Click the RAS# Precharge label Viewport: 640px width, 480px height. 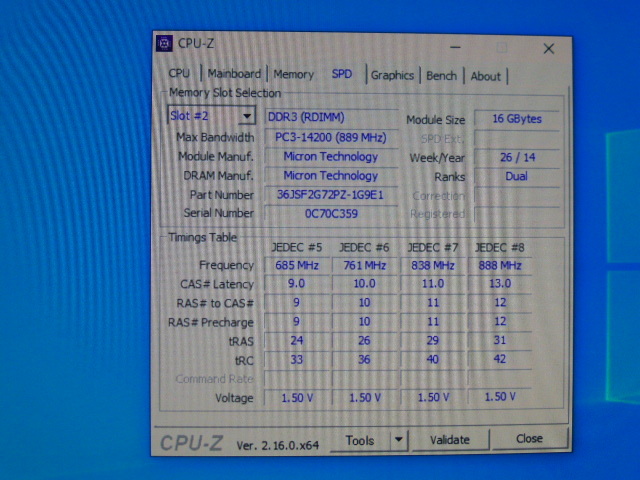[x=211, y=322]
